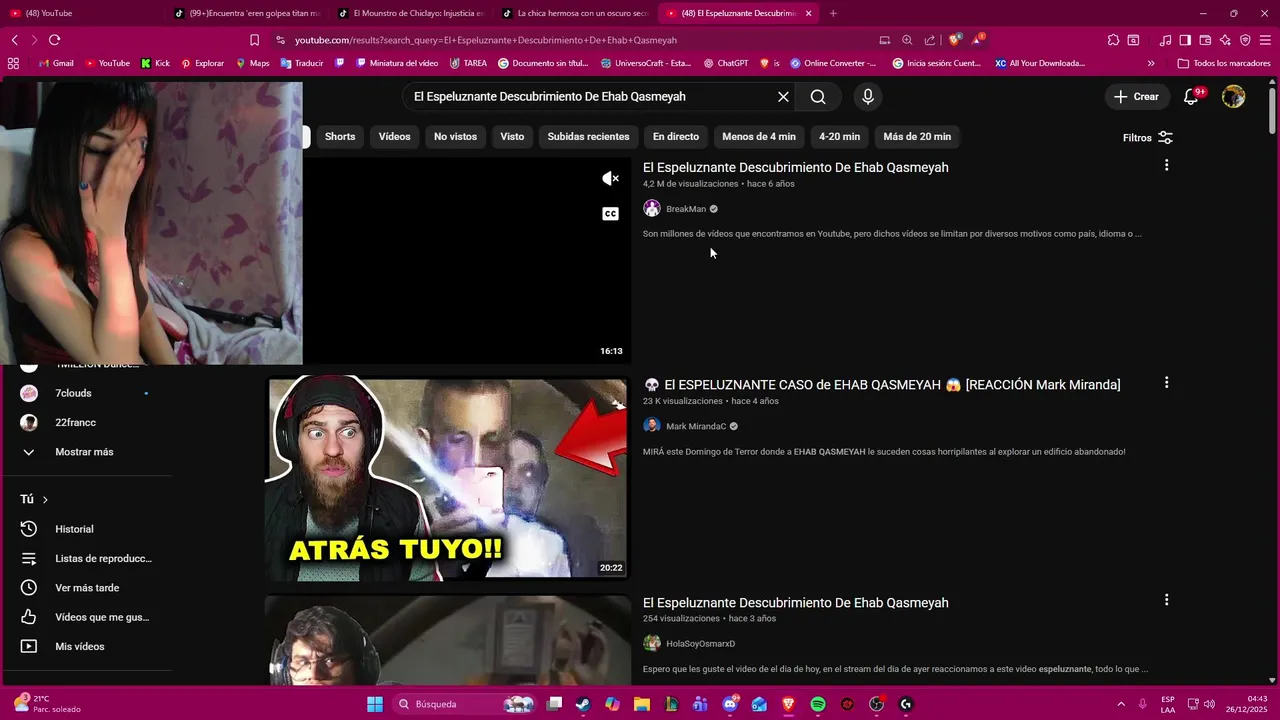
Task: Clear the YouTube search box text
Action: (x=783, y=97)
